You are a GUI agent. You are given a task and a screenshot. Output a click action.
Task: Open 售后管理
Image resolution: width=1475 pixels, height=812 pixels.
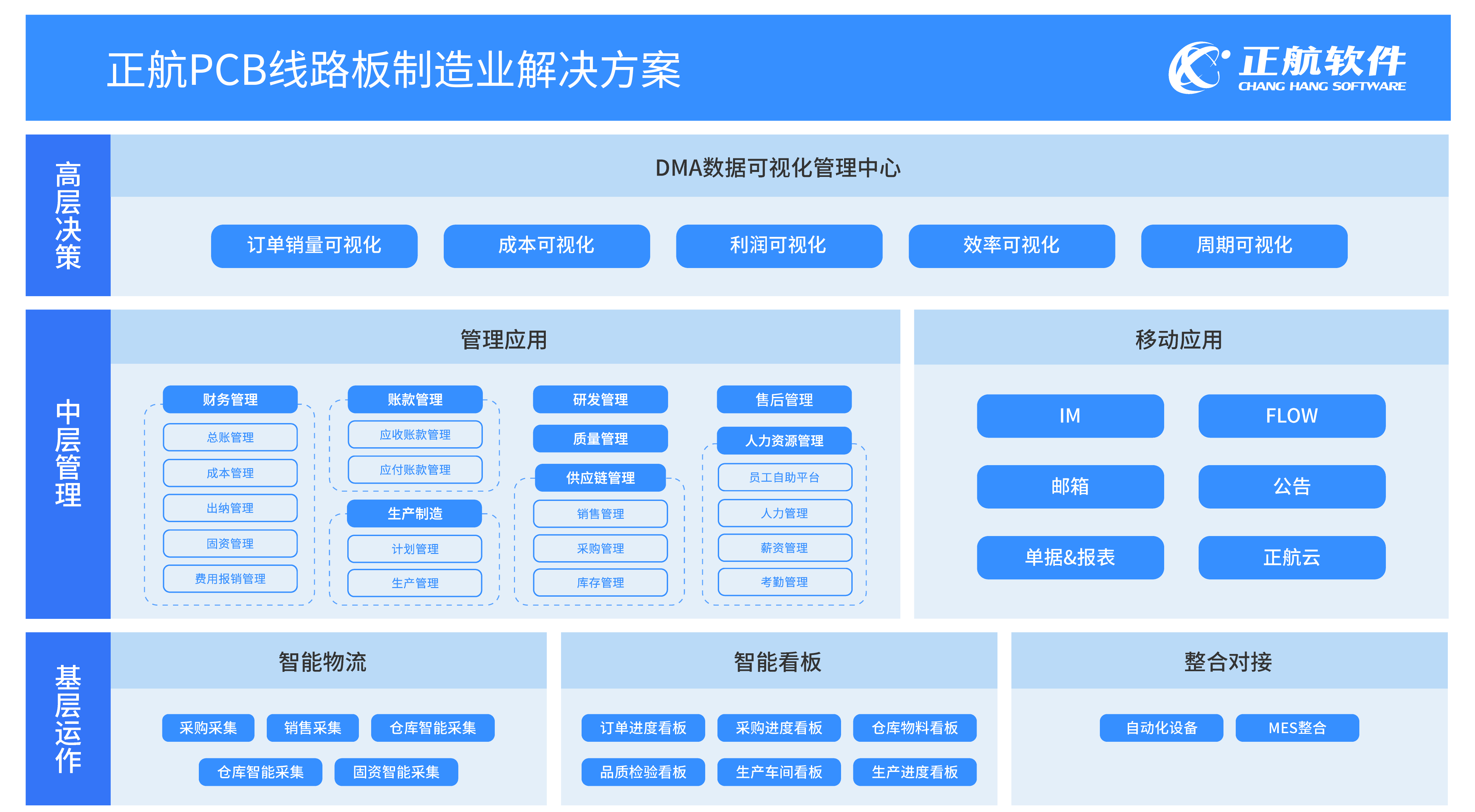point(784,399)
